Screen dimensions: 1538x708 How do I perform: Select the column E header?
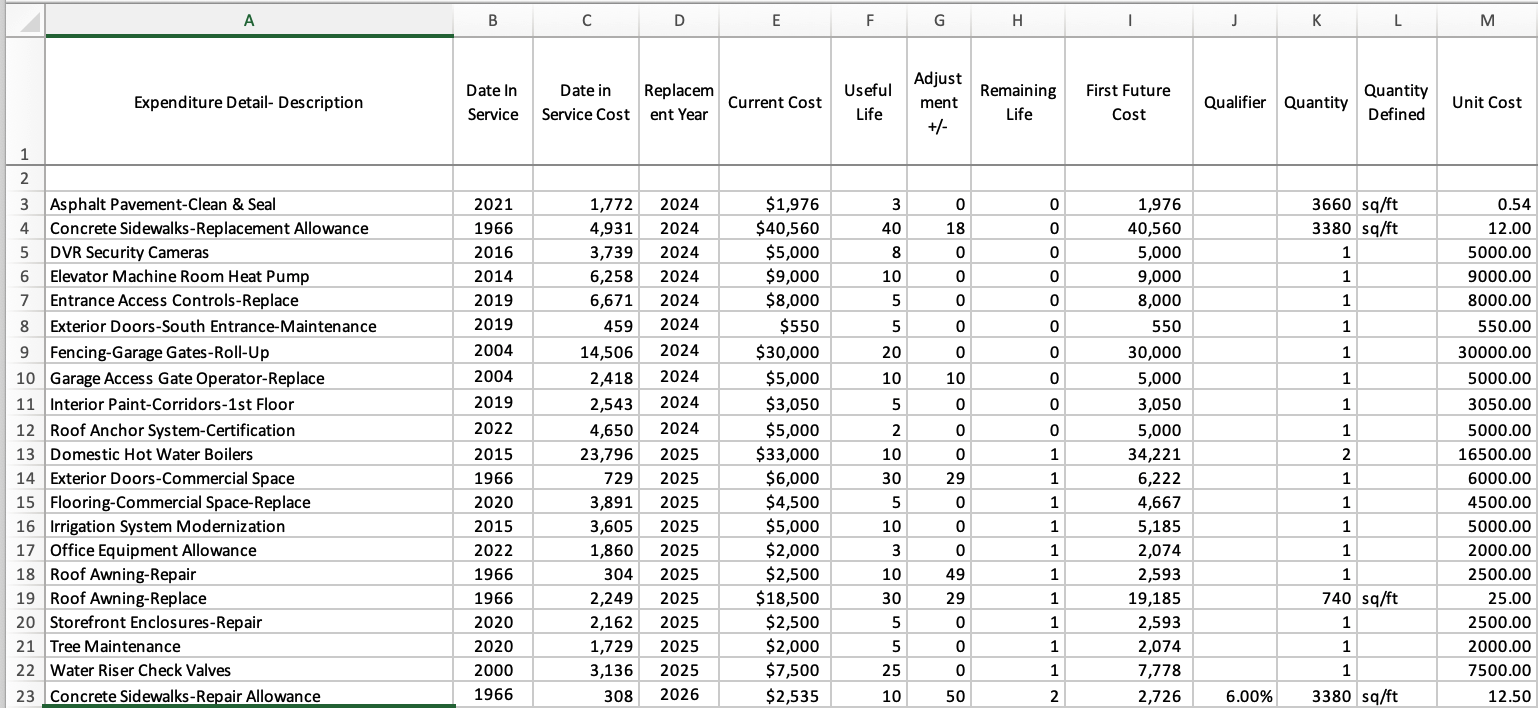click(775, 17)
